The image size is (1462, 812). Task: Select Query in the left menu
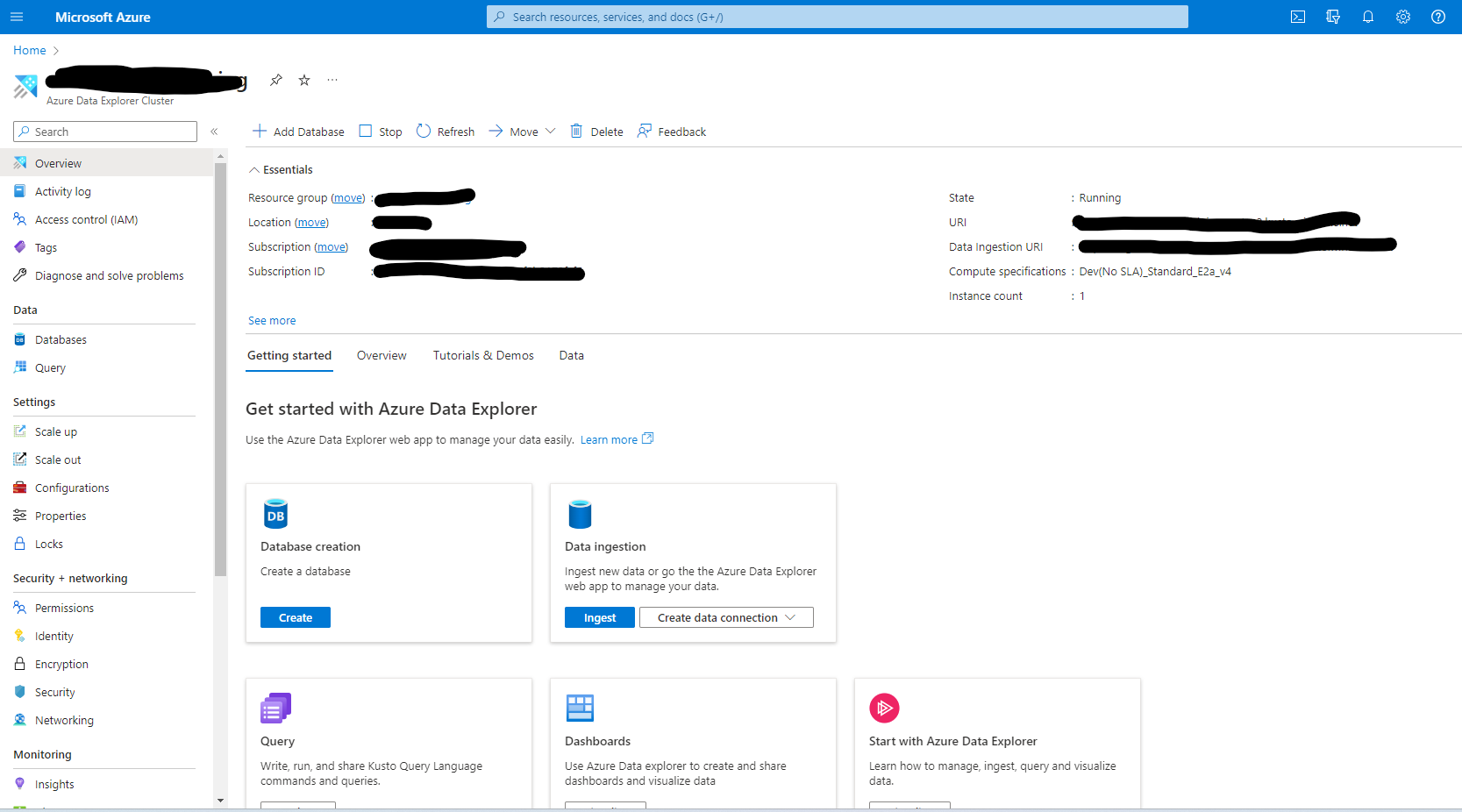click(x=49, y=367)
